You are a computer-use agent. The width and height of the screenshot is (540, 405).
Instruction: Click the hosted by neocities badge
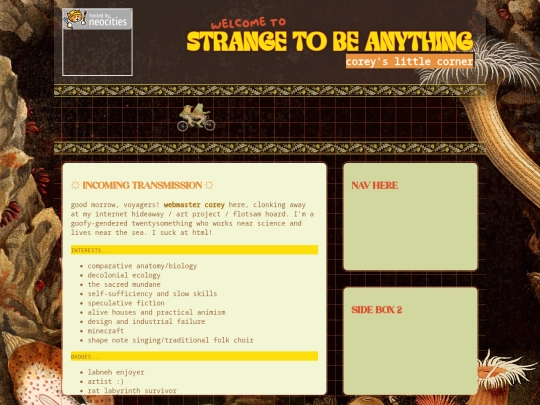(97, 19)
